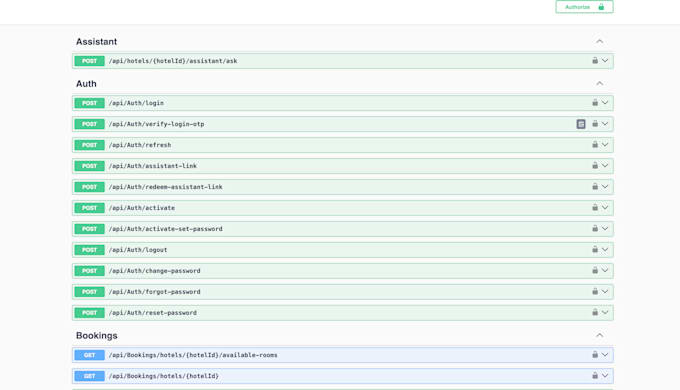This screenshot has height=390, width=680.
Task: Open the Assistant section heading
Action: coord(96,42)
